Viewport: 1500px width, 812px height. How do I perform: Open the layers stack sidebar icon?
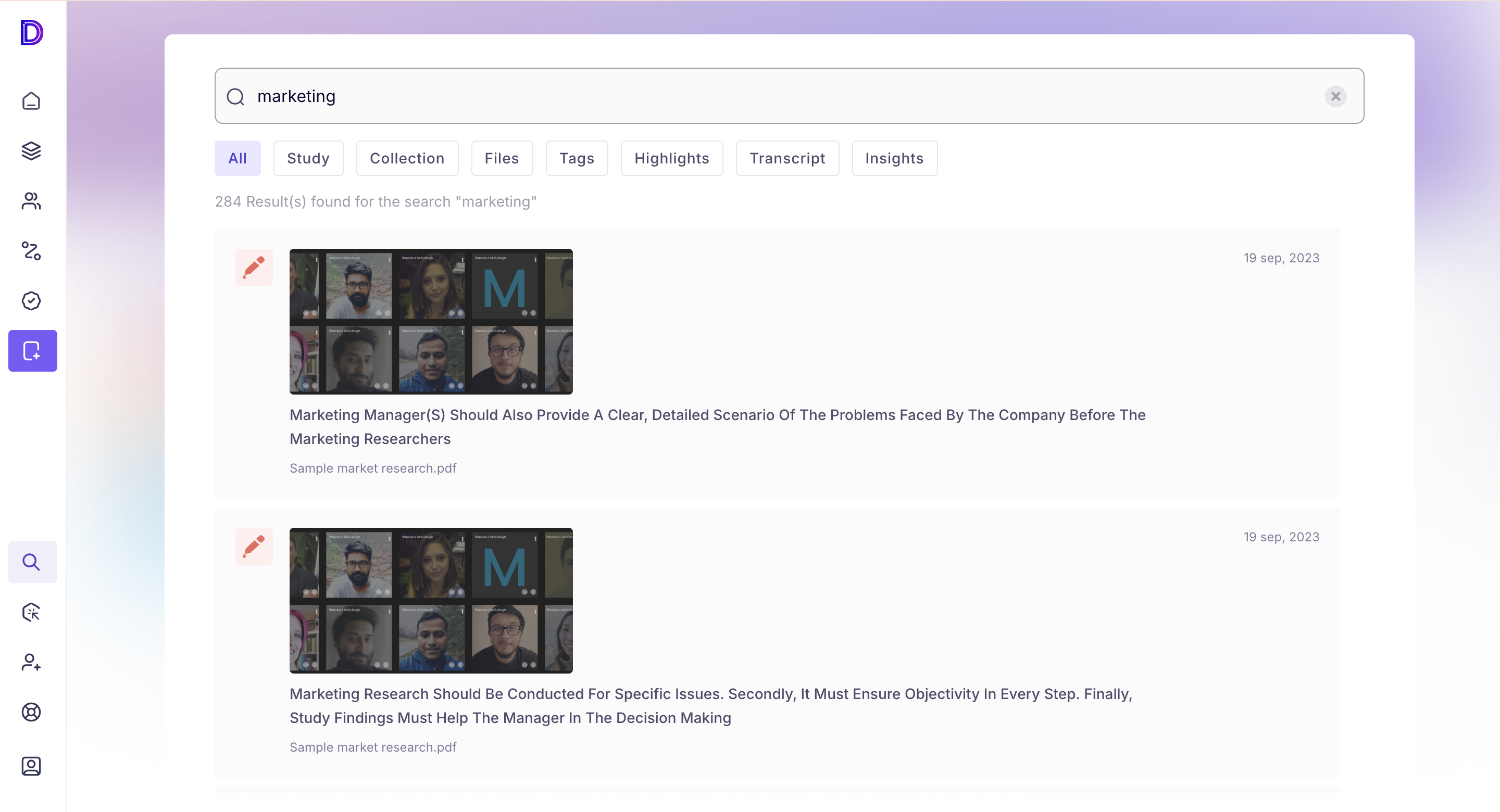point(31,151)
